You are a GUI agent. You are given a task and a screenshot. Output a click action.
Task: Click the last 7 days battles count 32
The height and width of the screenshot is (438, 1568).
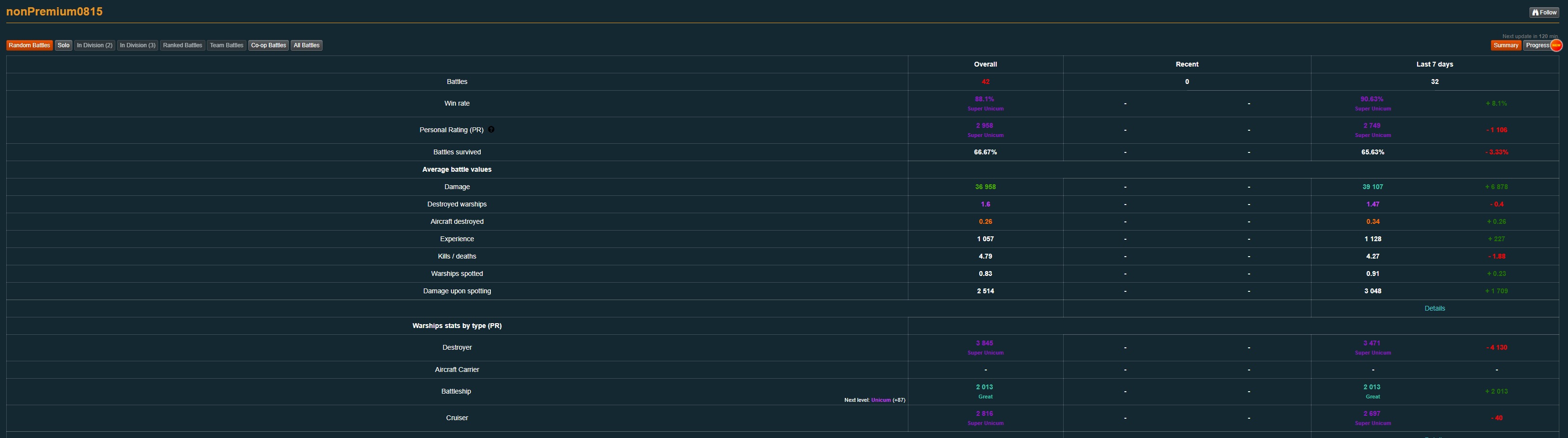1435,82
